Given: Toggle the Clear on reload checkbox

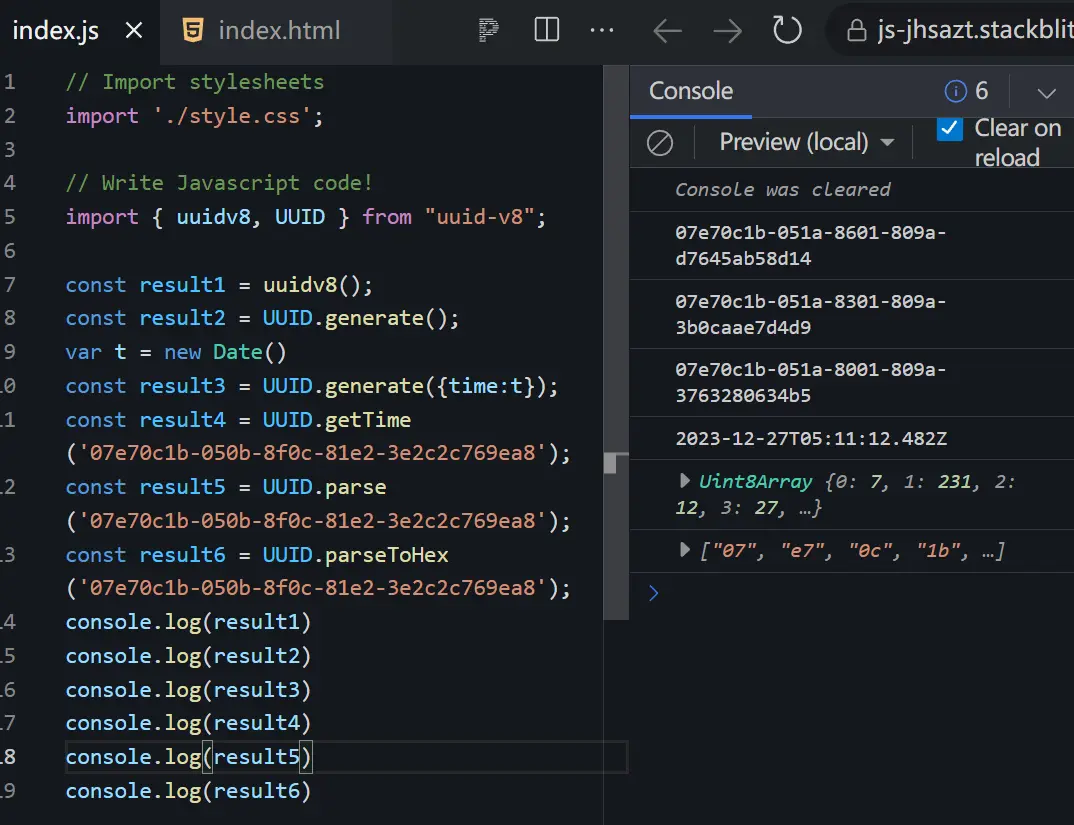Looking at the screenshot, I should pyautogui.click(x=949, y=129).
